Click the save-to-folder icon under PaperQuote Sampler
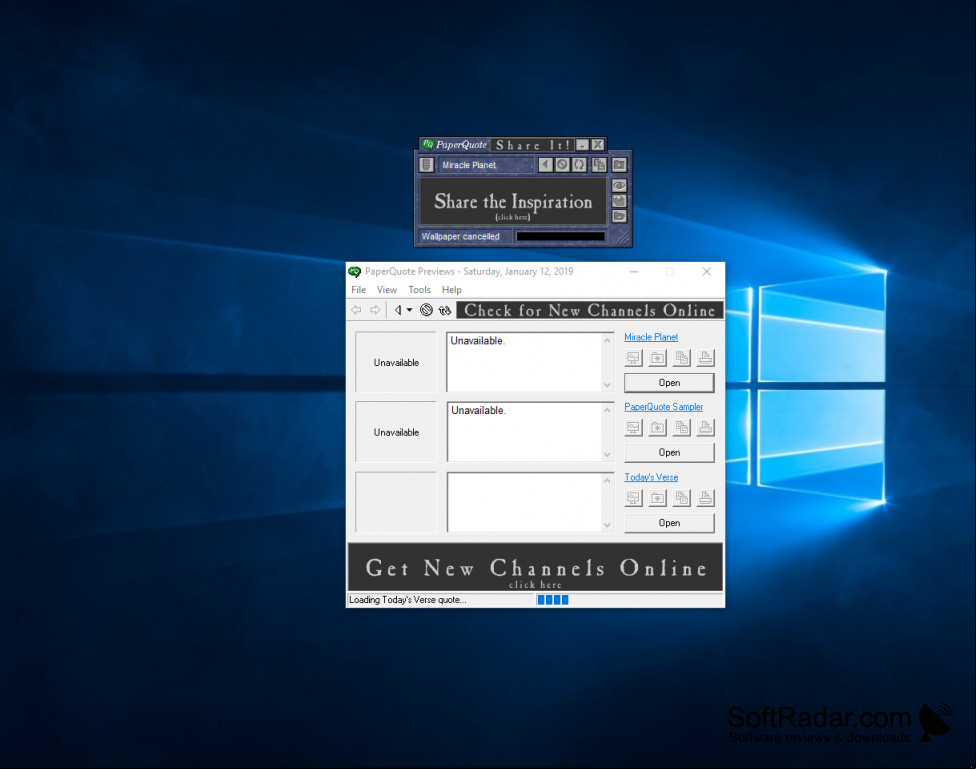Image resolution: width=976 pixels, height=769 pixels. pos(657,428)
